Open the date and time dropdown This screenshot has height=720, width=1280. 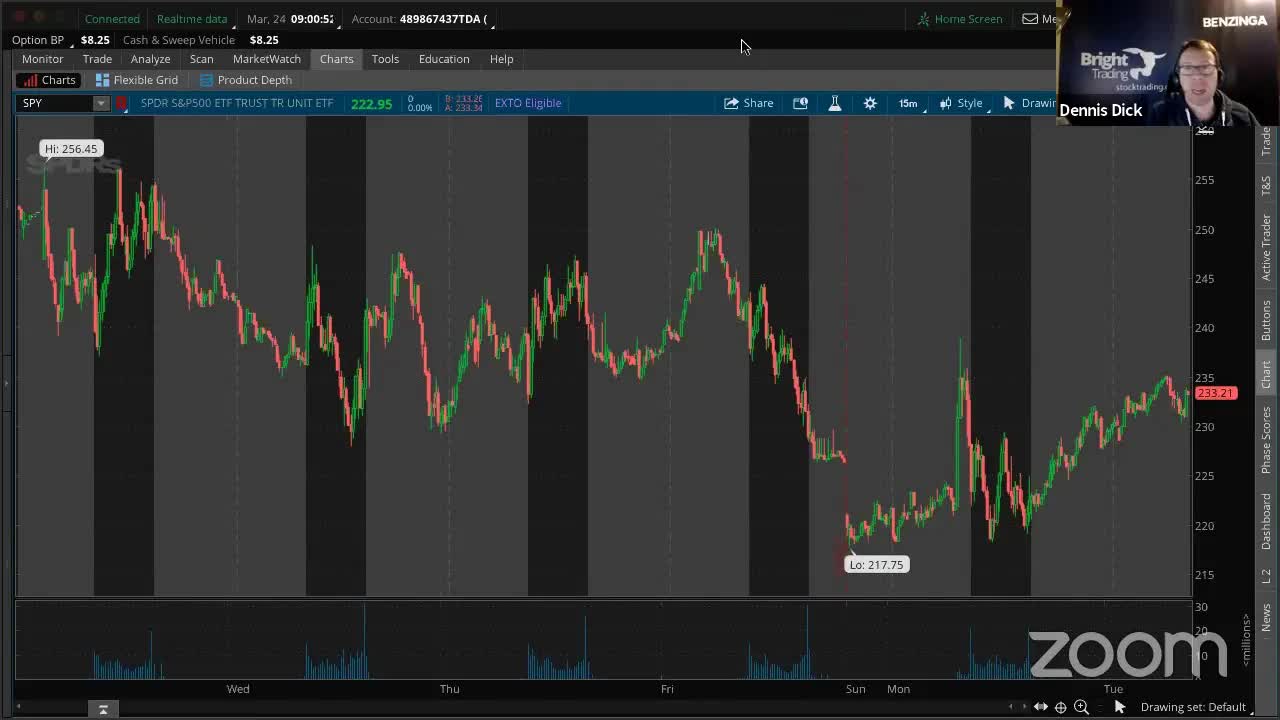point(291,19)
